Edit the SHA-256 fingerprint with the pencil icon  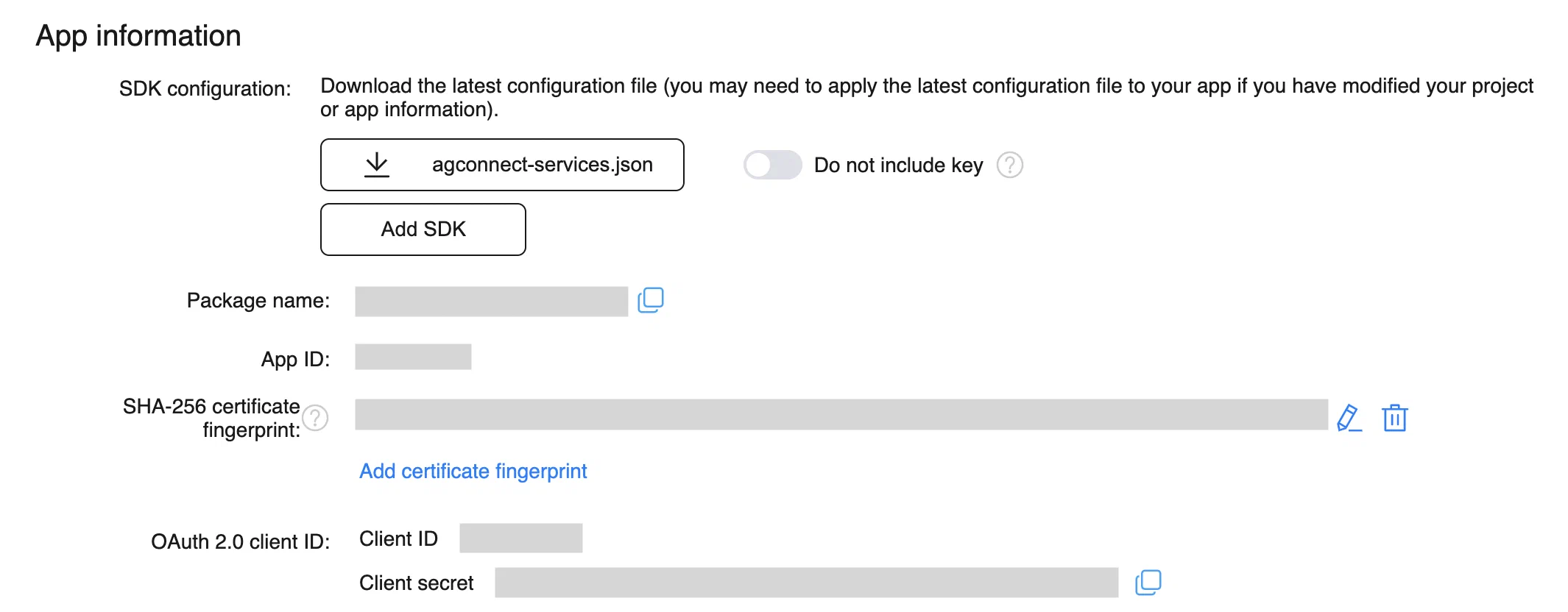1349,418
